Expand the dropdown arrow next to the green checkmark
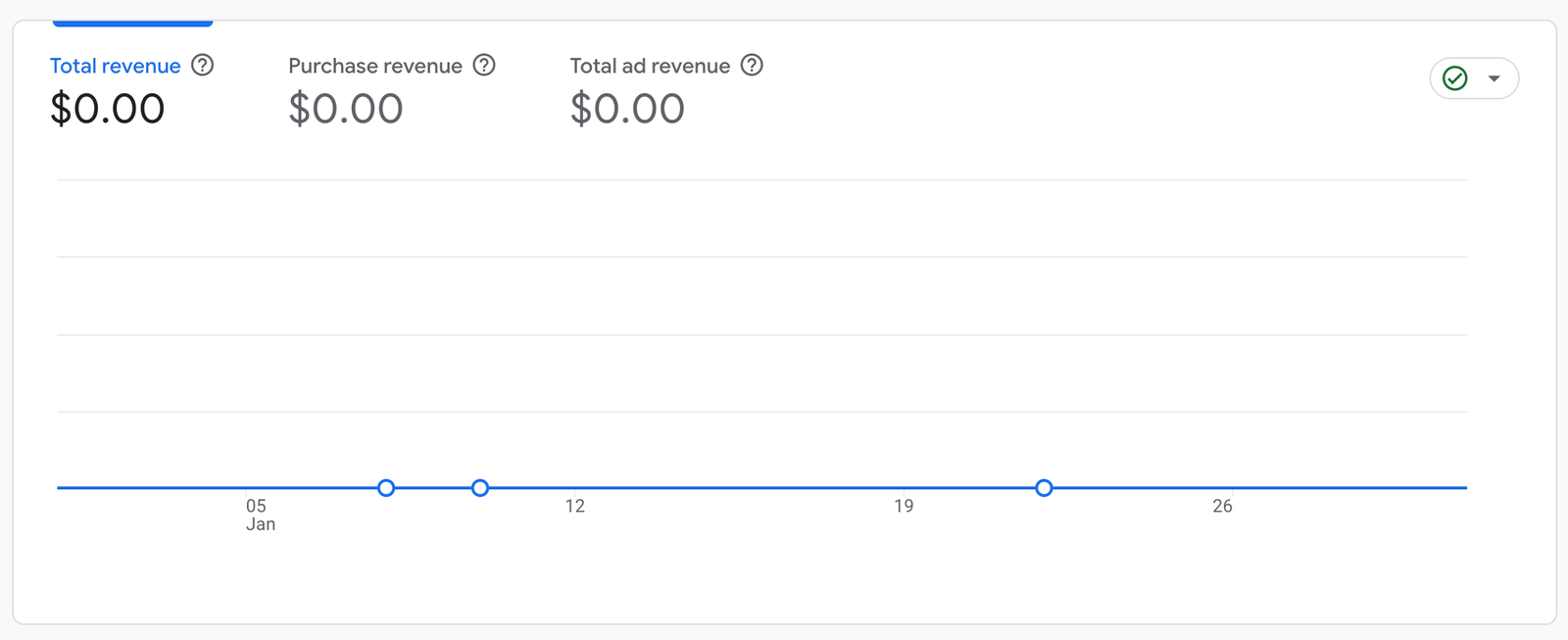Viewport: 1568px width, 640px height. (1494, 78)
